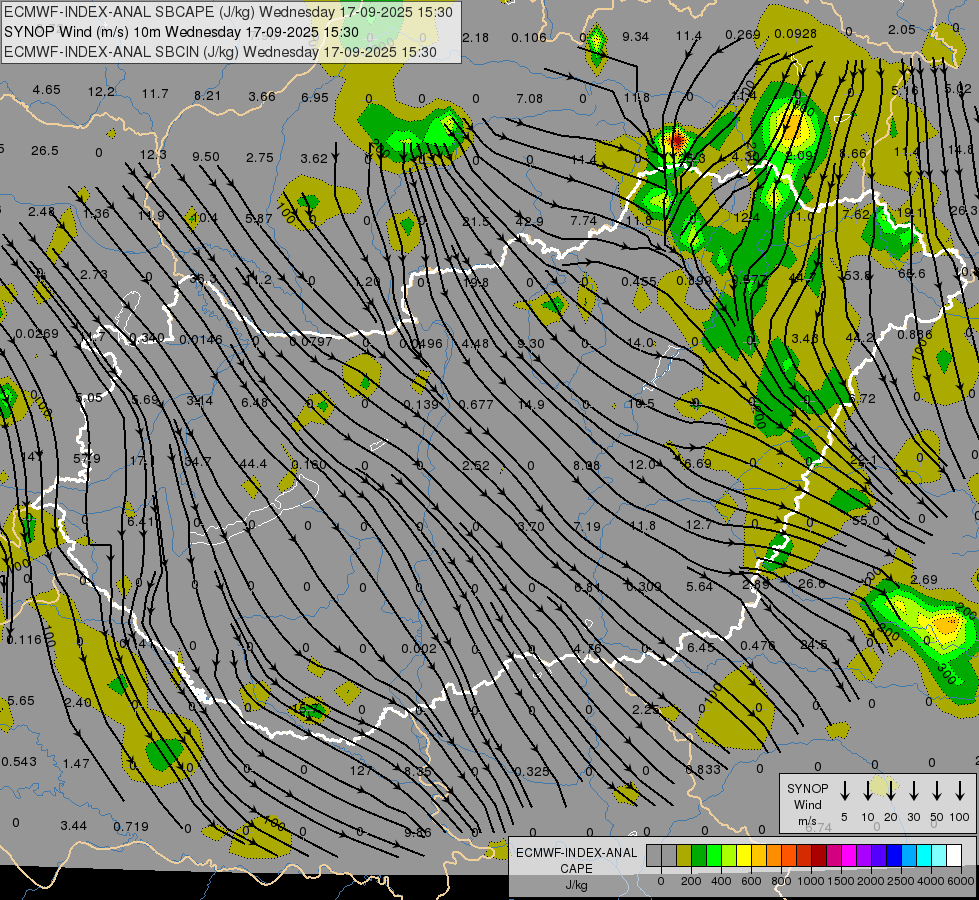Click the 20 m/s wind legend arrow

coord(890,791)
